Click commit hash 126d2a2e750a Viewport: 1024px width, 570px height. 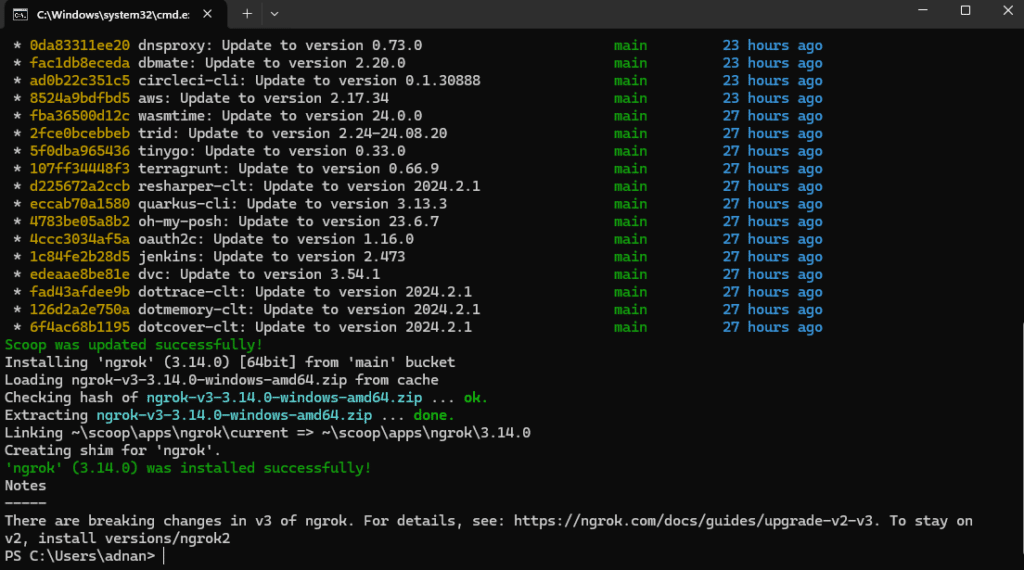[80, 310]
